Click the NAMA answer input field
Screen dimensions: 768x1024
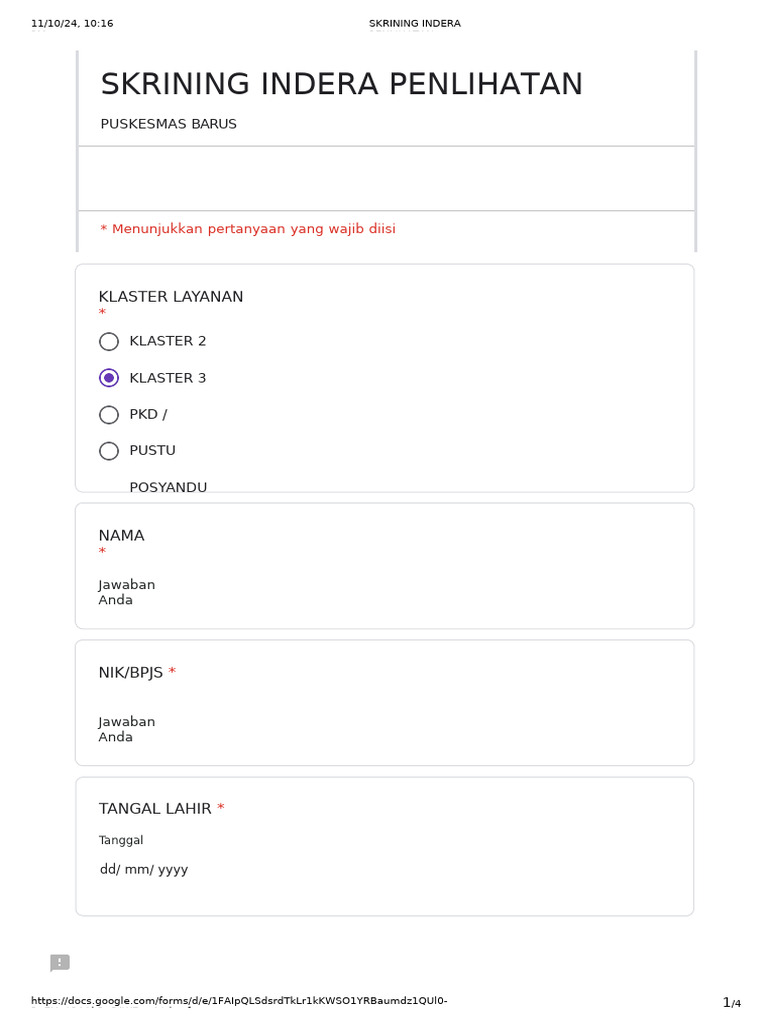[127, 593]
